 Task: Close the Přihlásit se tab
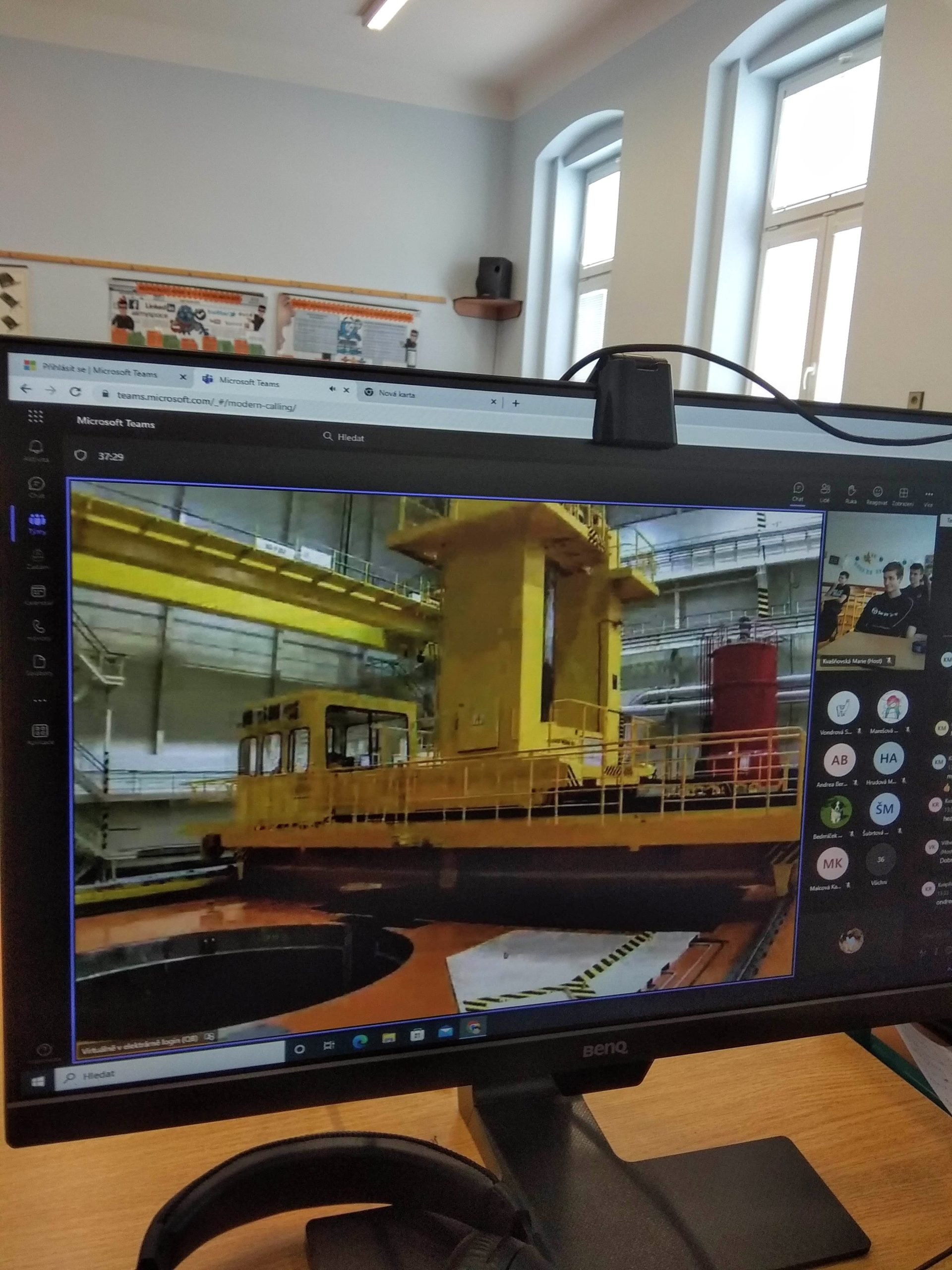[x=183, y=377]
